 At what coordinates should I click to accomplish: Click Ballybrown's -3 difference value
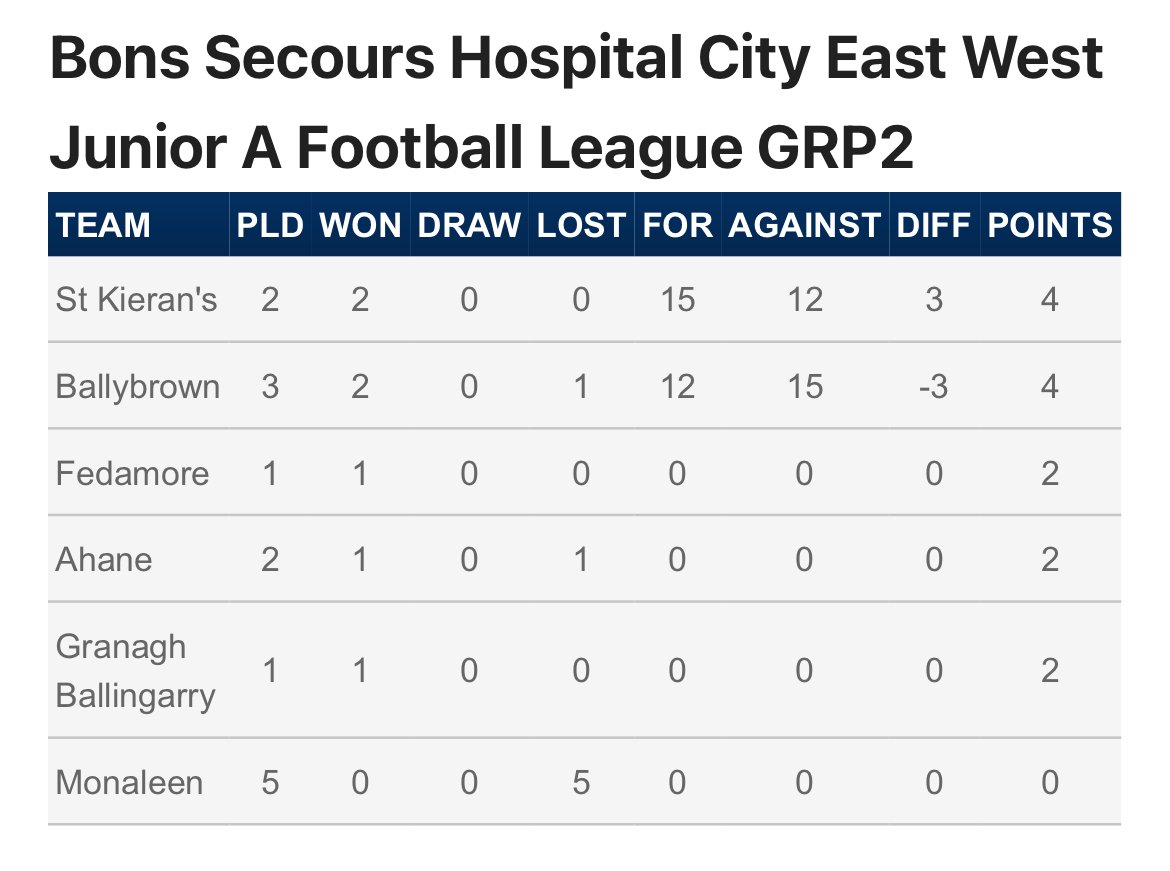pos(933,386)
